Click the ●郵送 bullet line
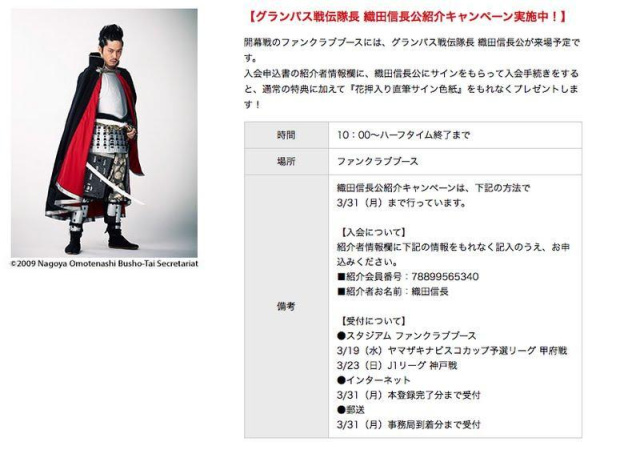The height and width of the screenshot is (450, 640). 351,410
